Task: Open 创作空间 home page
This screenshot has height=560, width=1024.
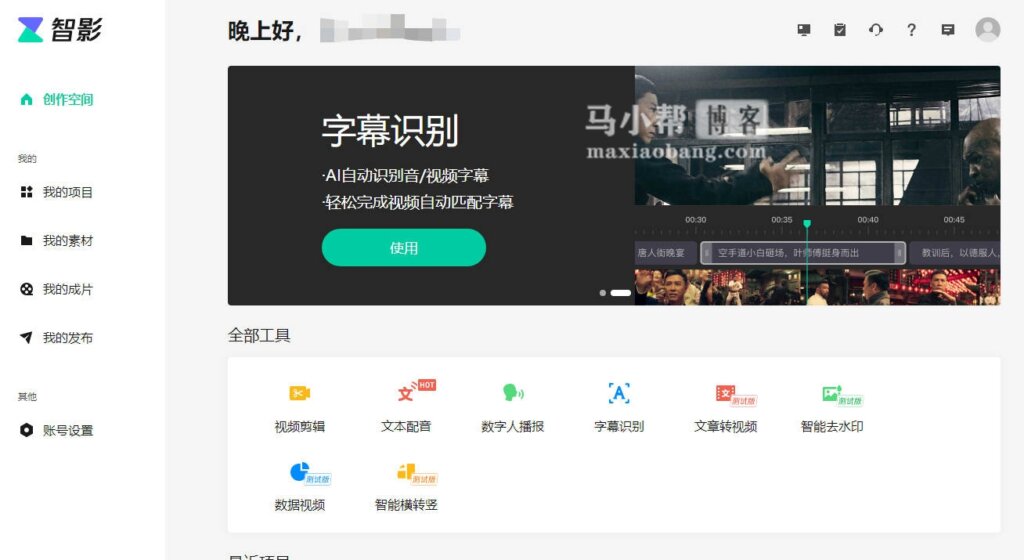Action: click(x=57, y=99)
